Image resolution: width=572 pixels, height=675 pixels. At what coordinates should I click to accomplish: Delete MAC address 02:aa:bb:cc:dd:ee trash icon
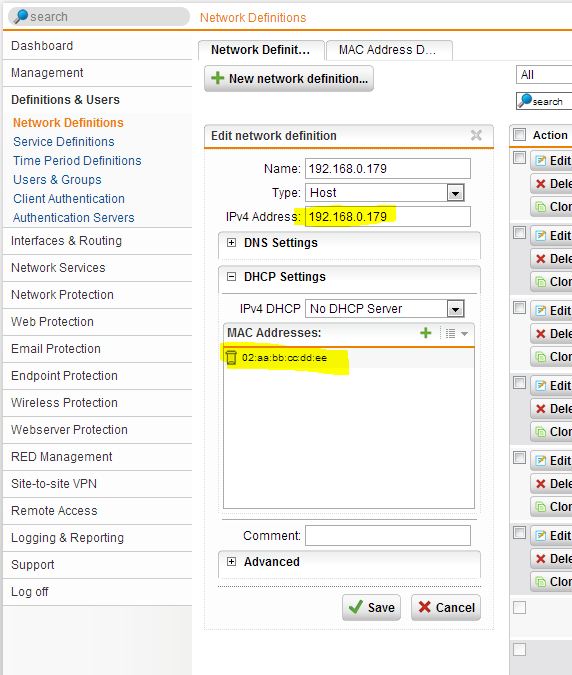[x=231, y=357]
